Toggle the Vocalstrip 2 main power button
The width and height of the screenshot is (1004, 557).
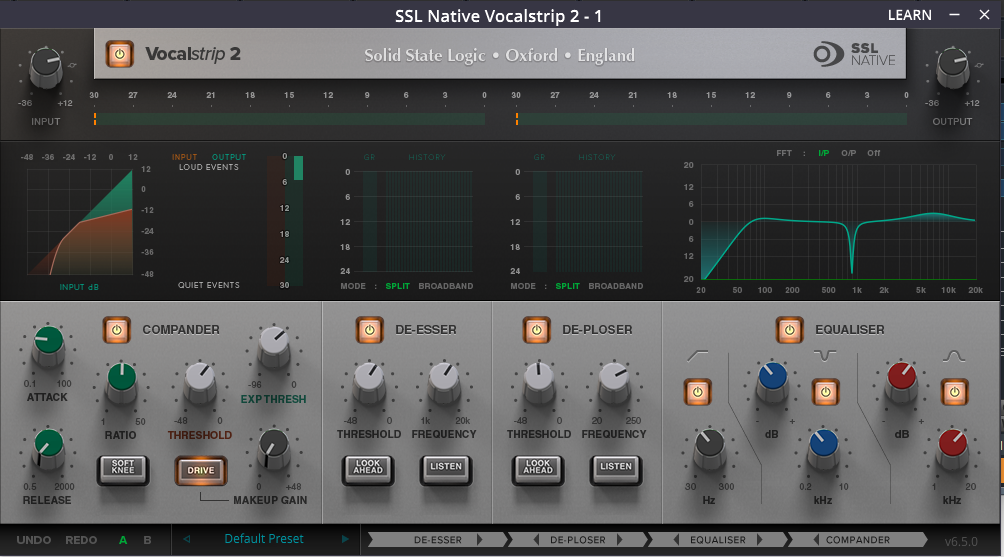tap(120, 54)
